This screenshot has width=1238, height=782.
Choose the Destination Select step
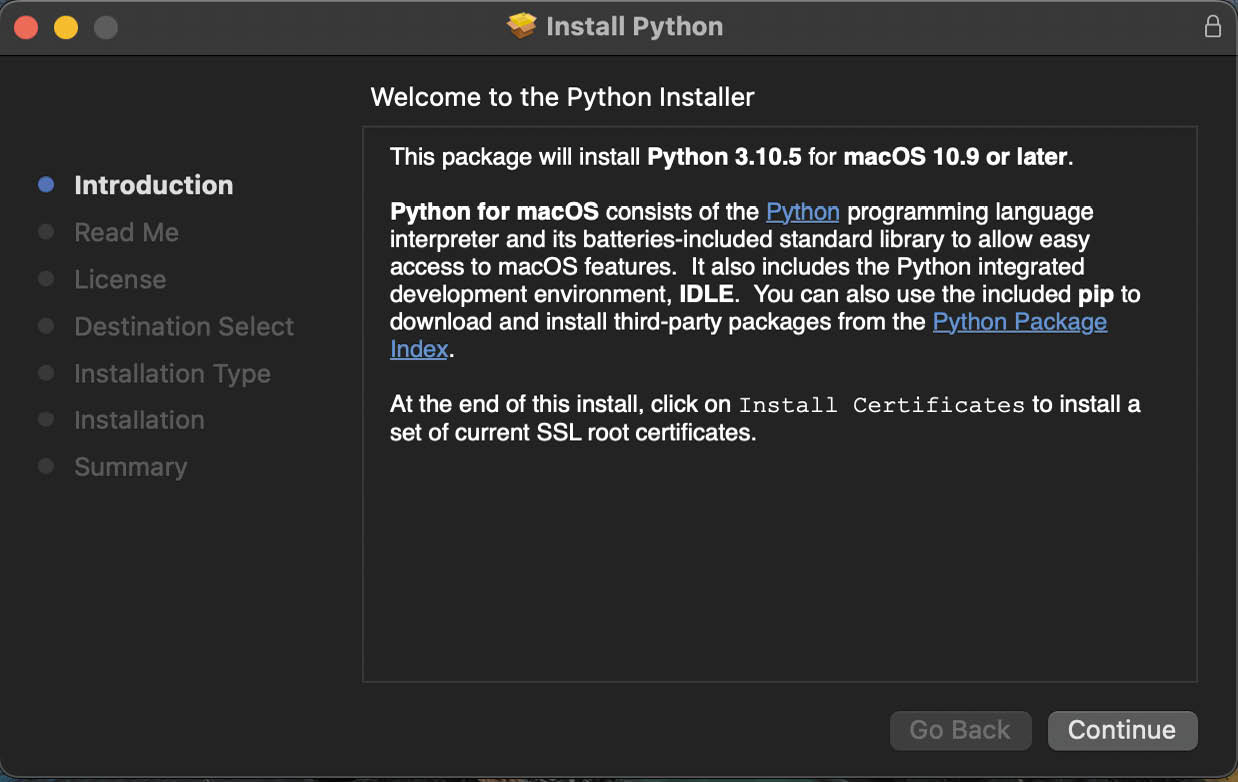pyautogui.click(x=184, y=326)
